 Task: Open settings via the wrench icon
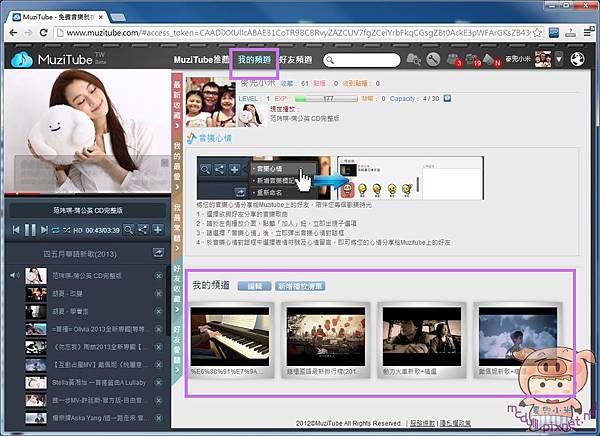coord(433,59)
